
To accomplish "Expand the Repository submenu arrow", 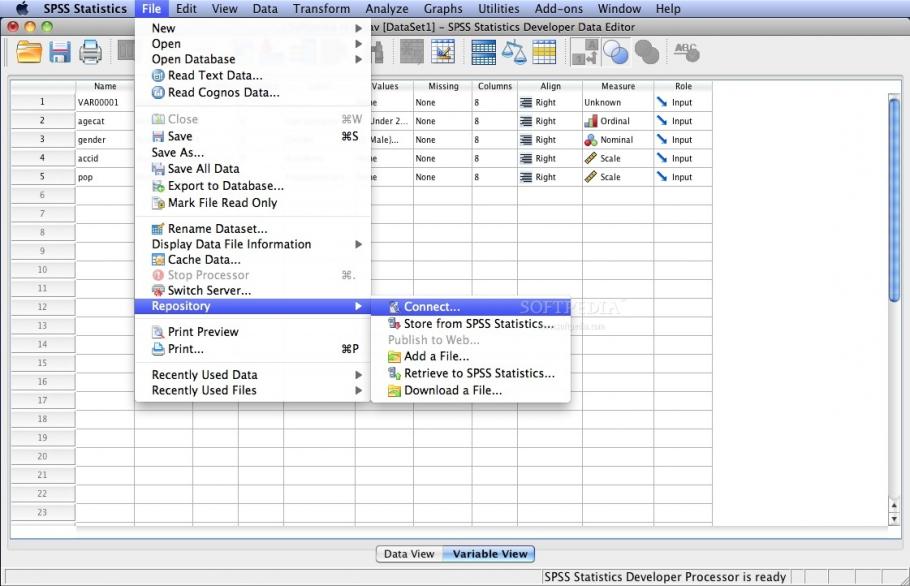I will coord(359,306).
